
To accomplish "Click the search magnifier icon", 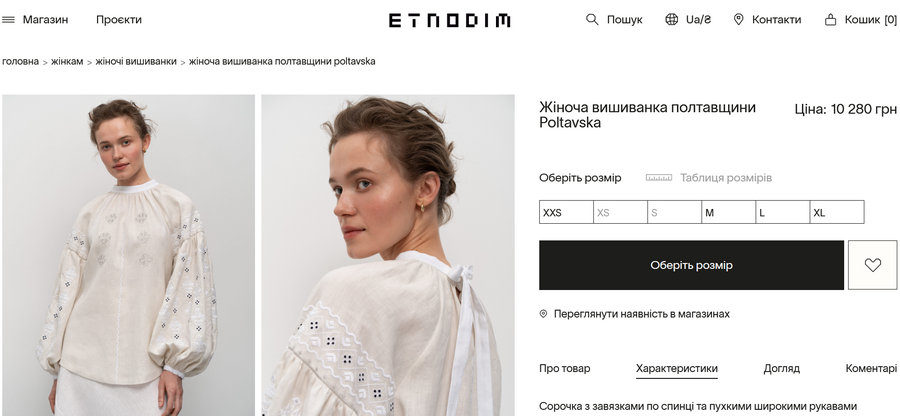I will (592, 20).
